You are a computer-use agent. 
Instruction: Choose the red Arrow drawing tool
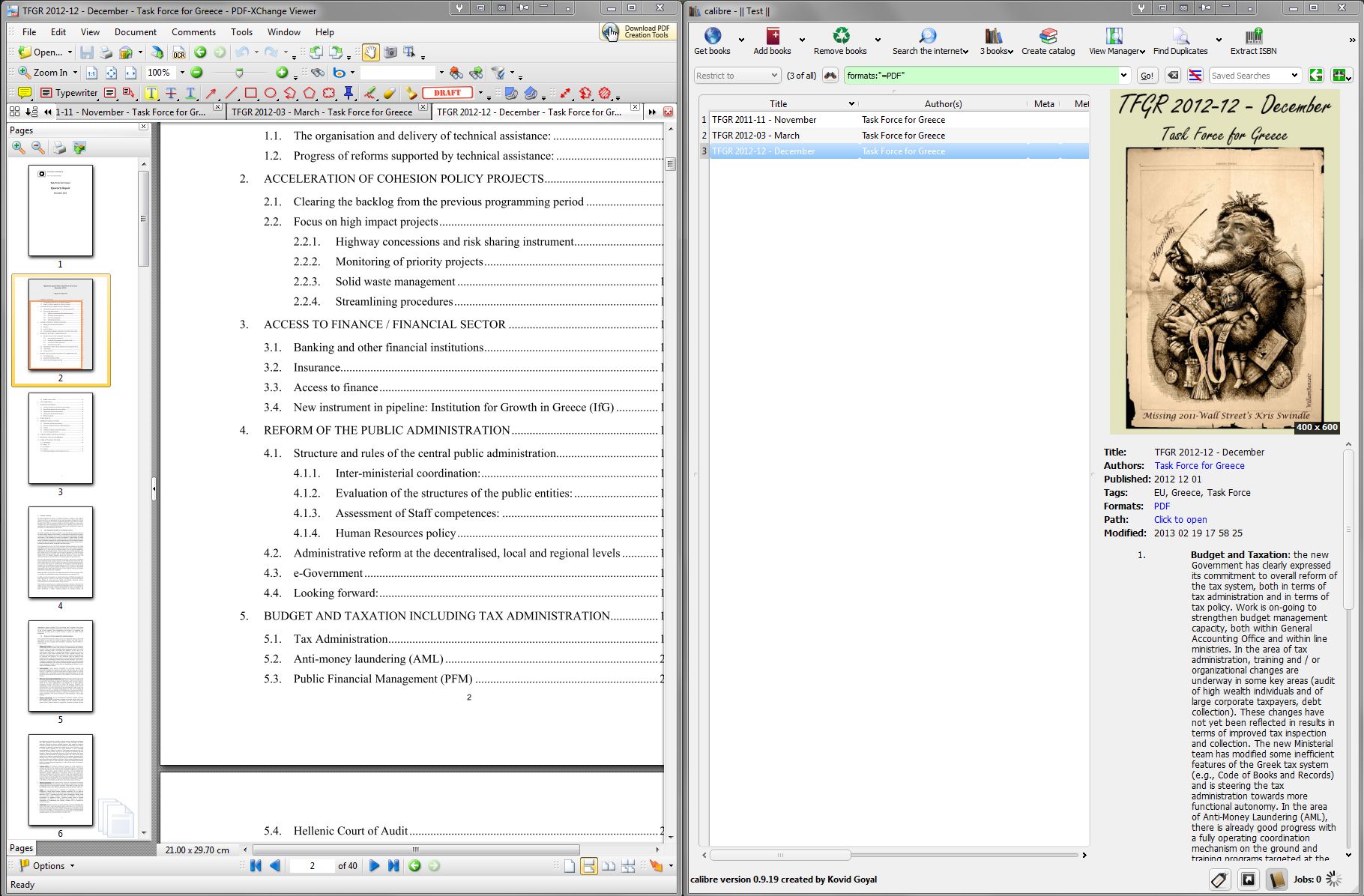point(211,93)
